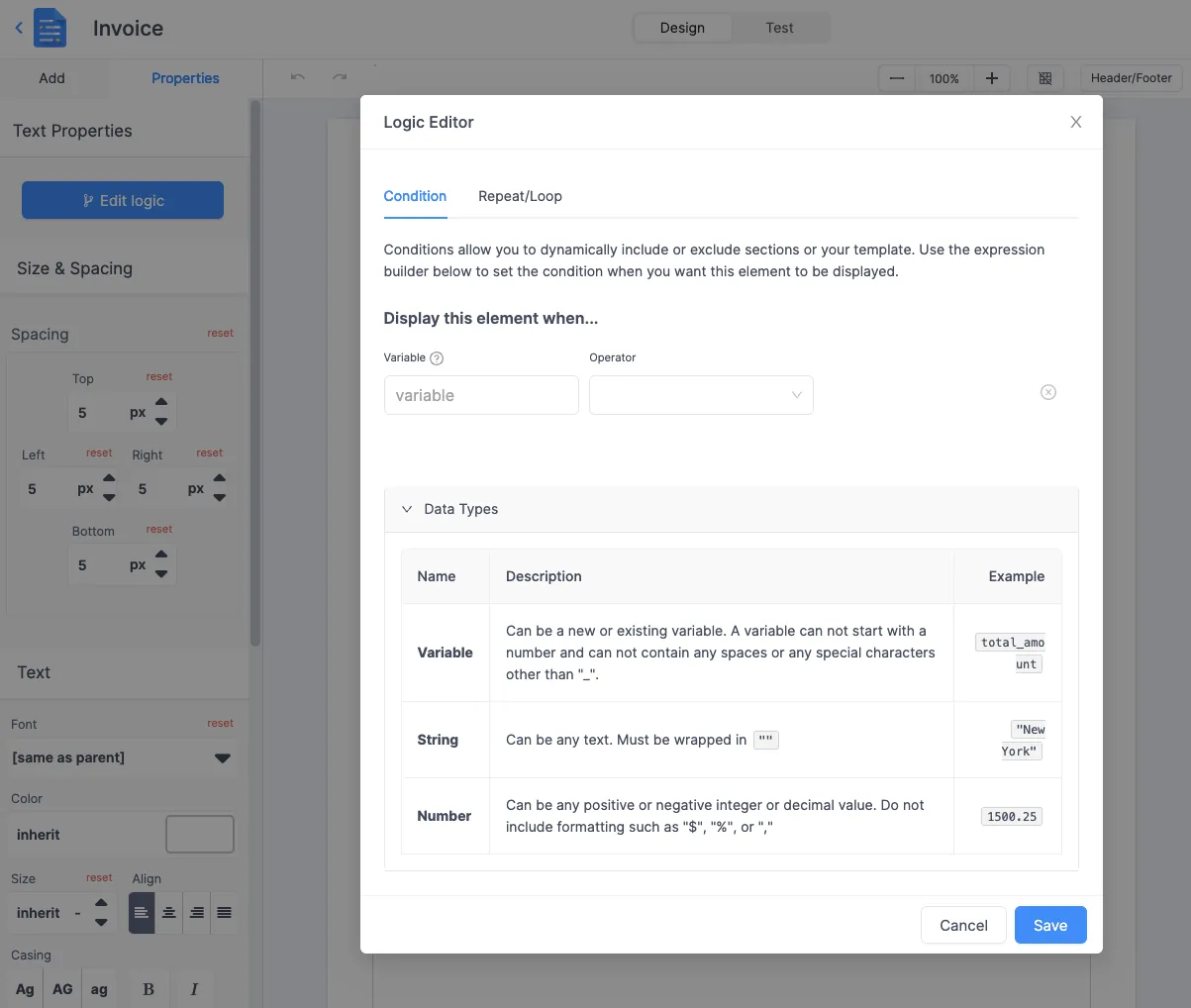Click the undo arrow in the toolbar
The image size is (1191, 1008).
coord(298,77)
